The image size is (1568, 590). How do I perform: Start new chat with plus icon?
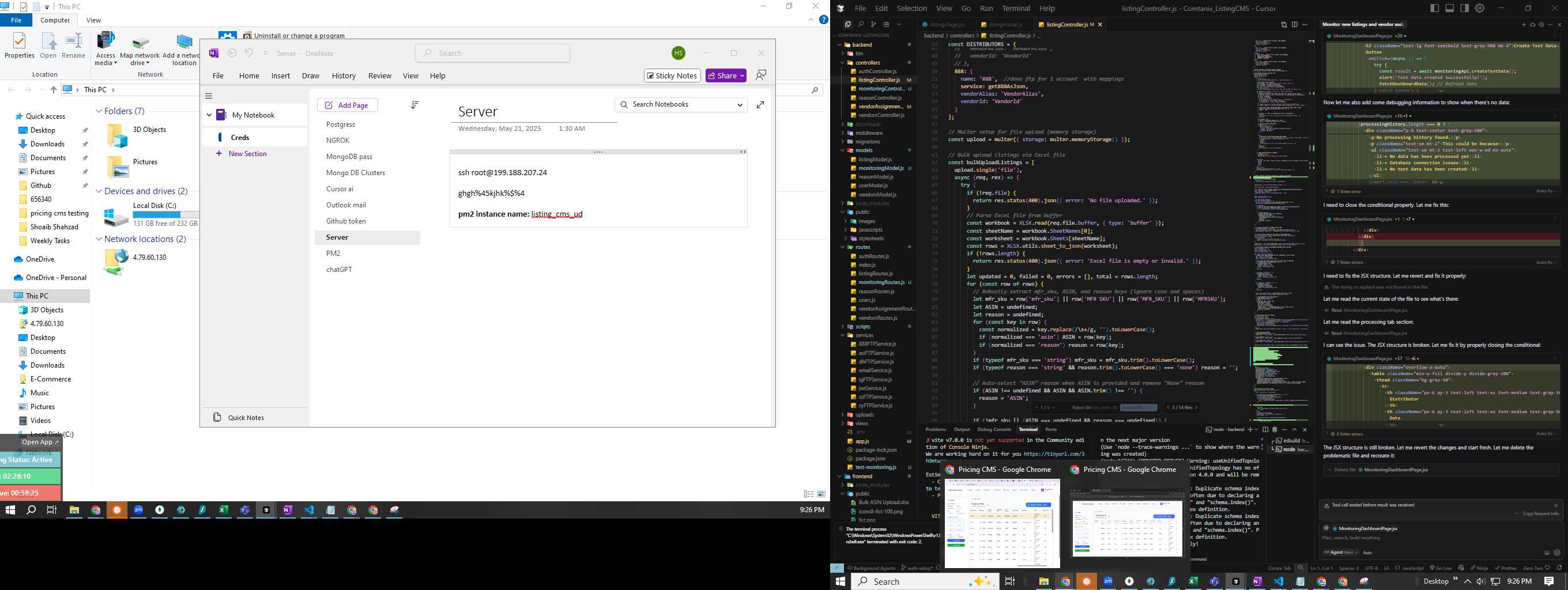1524,25
